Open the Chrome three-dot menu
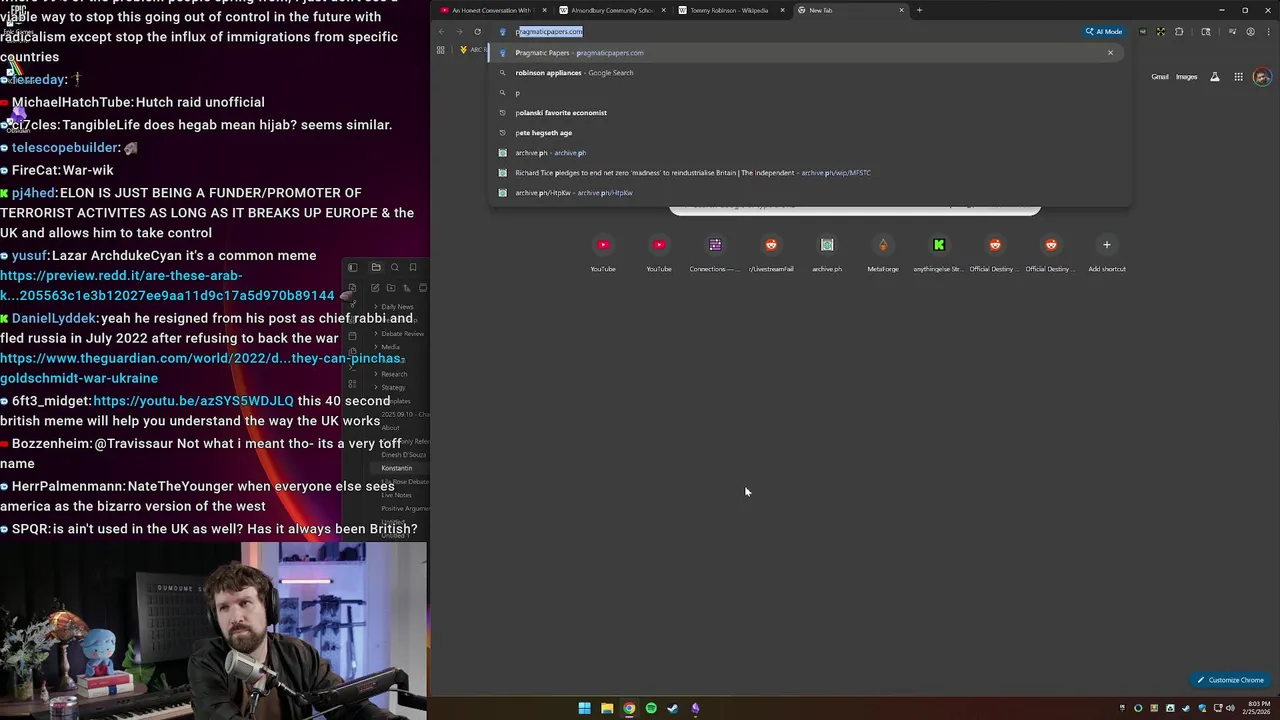The image size is (1280, 720). 1267,31
